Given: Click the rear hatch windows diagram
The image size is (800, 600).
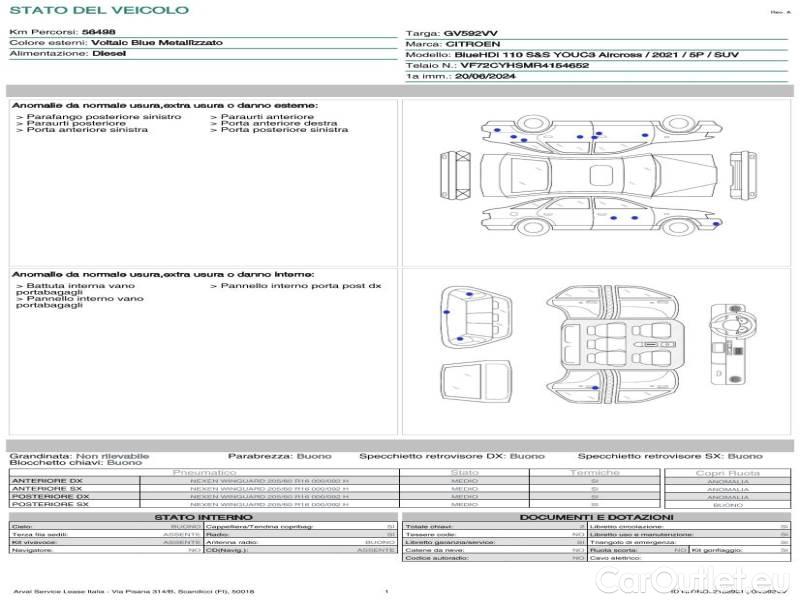Looking at the screenshot, I should [473, 383].
